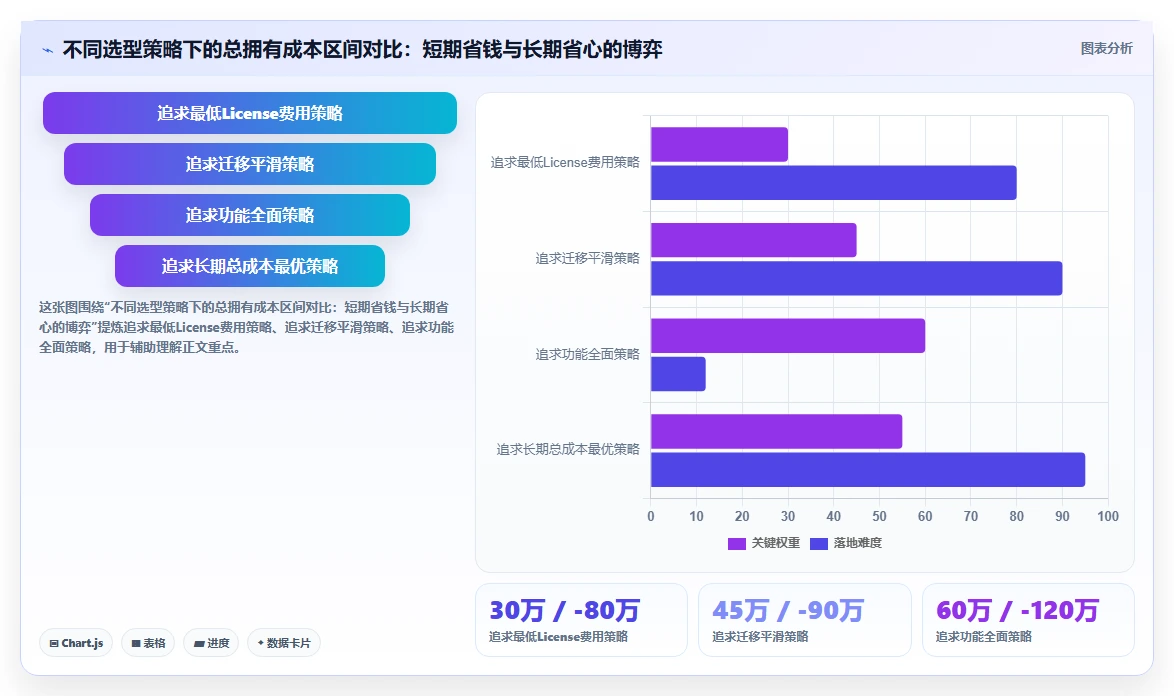
Task: Click the 追求迁移平滑策略 caption under 45万 card
Action: 761,637
